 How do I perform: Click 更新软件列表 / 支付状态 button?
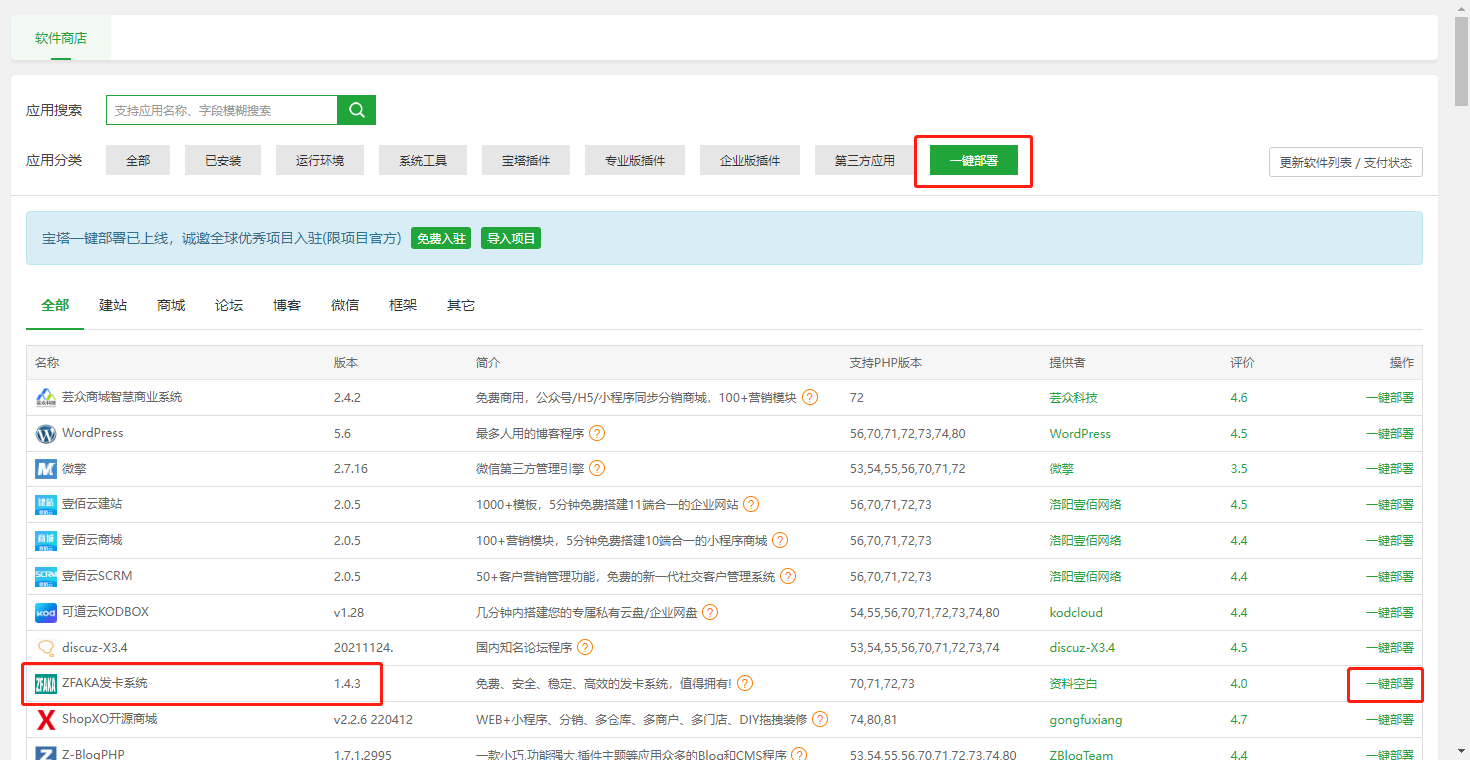pyautogui.click(x=1345, y=162)
